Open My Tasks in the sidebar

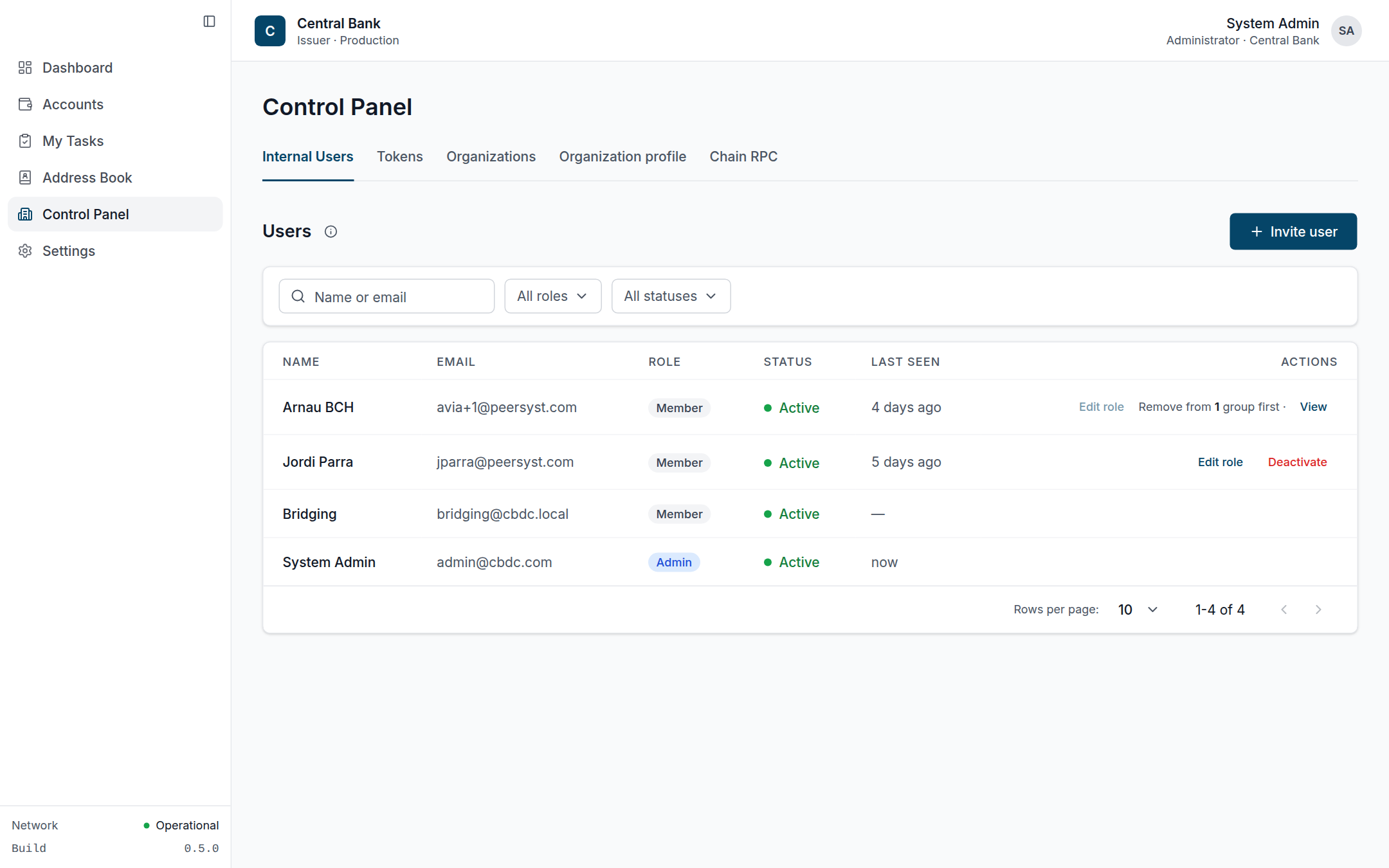115,141
